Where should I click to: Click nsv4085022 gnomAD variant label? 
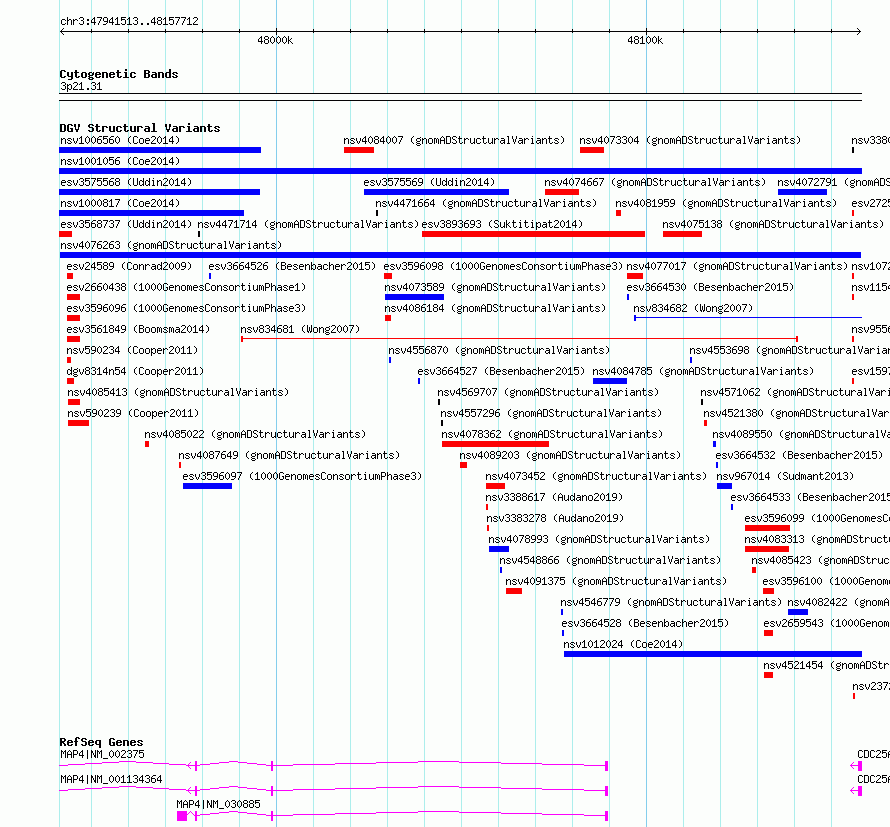pyautogui.click(x=255, y=434)
